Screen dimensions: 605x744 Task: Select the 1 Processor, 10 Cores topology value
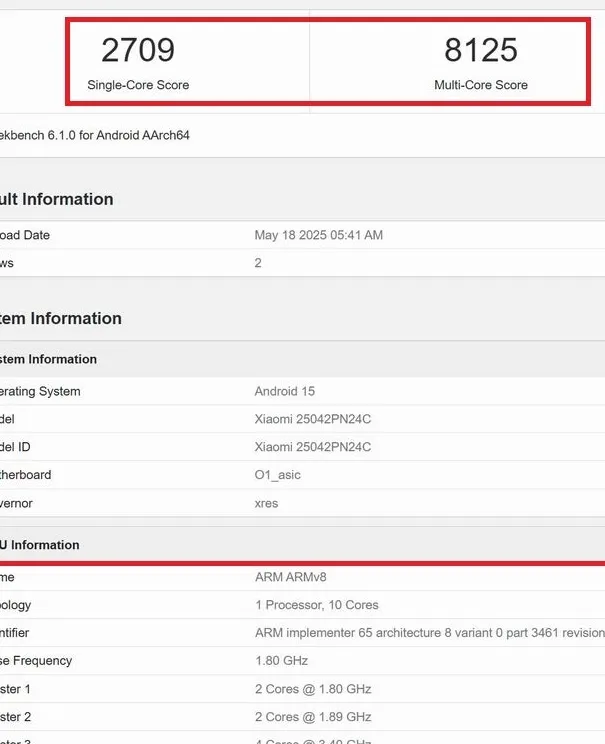(x=317, y=605)
